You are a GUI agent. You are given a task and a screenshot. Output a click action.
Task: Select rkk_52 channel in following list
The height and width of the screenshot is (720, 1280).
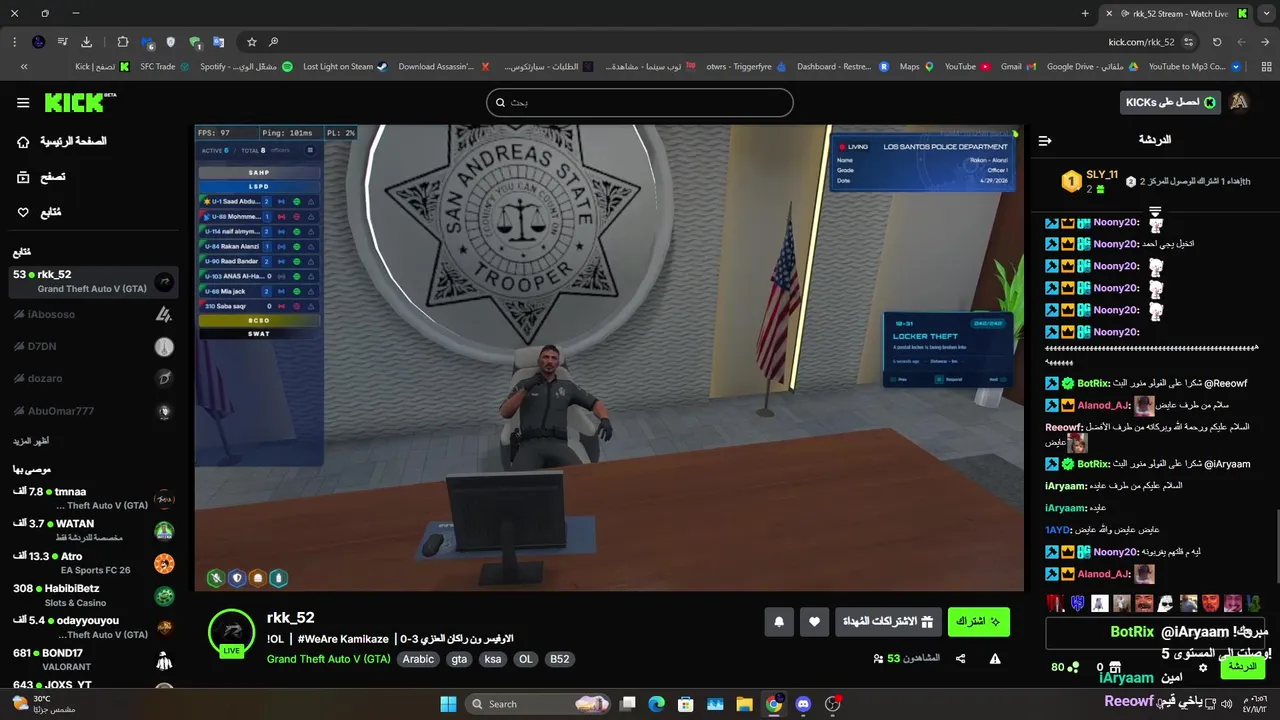94,281
